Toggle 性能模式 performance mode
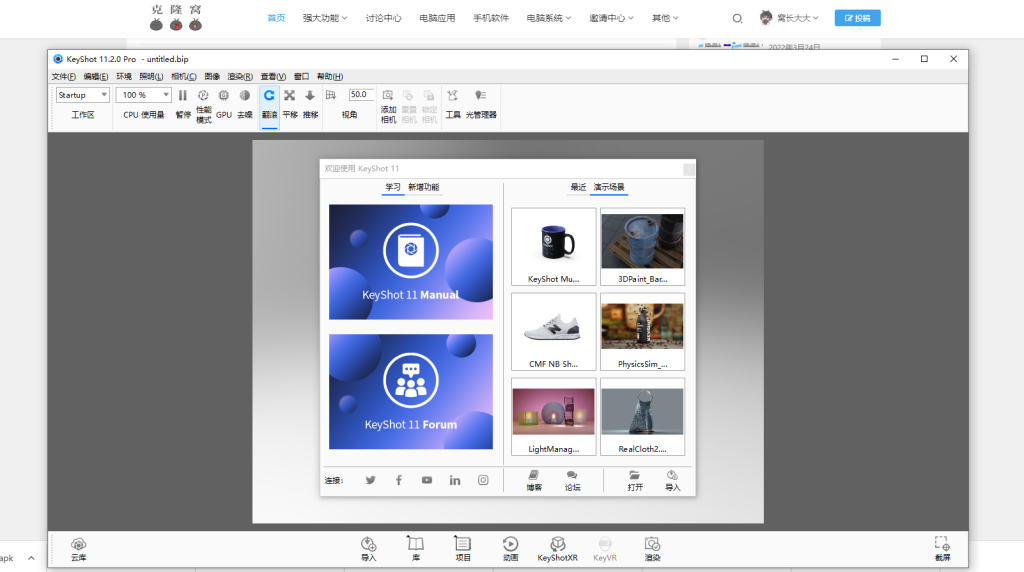This screenshot has width=1024, height=572. 203,106
